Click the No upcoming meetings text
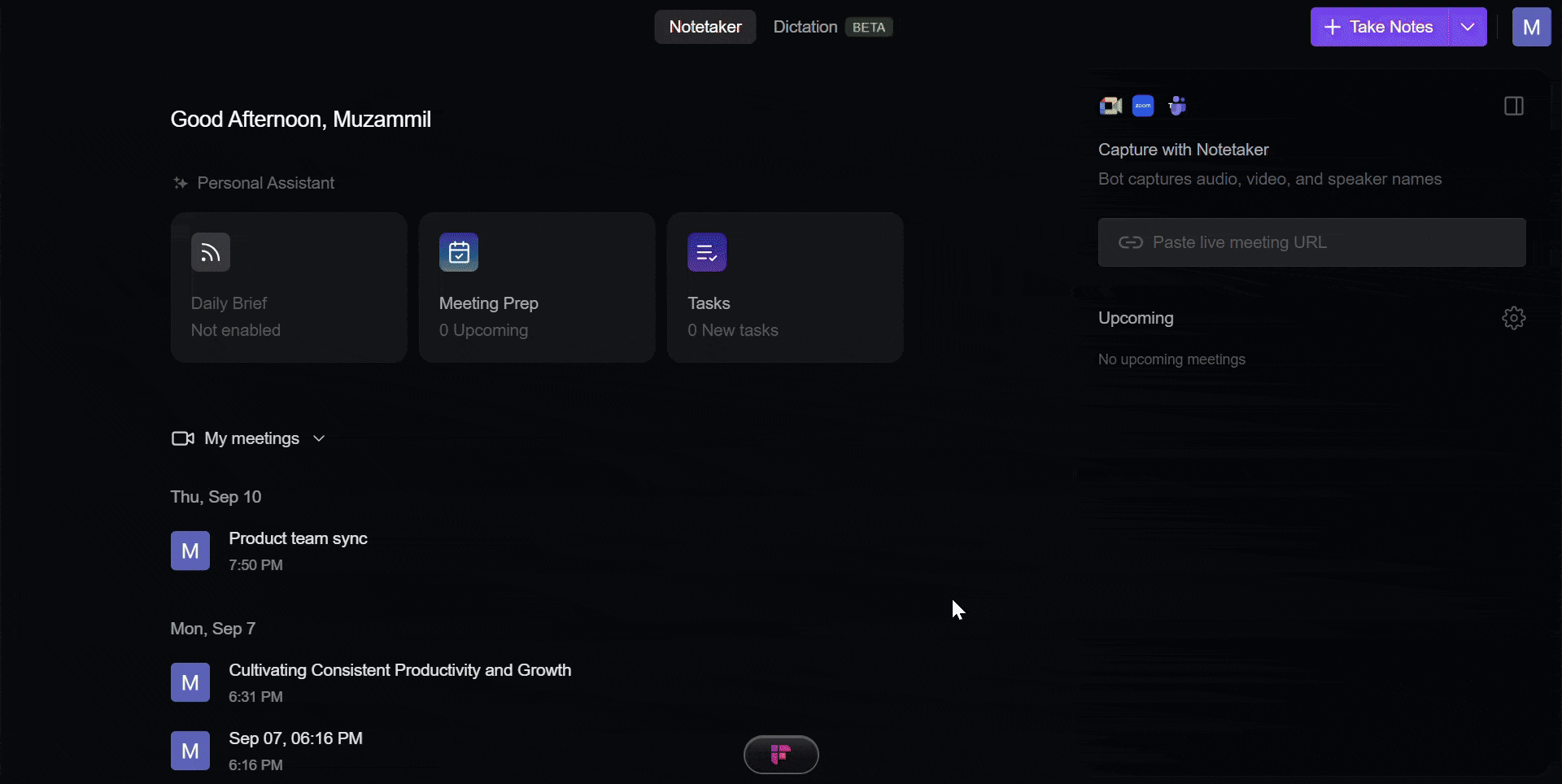The width and height of the screenshot is (1562, 784). point(1171,359)
